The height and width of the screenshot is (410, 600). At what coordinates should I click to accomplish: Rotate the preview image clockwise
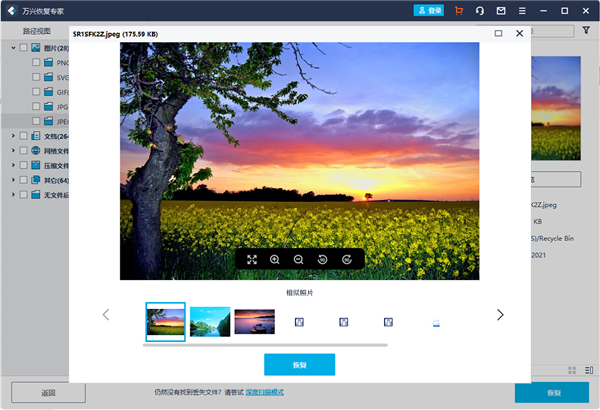(346, 259)
